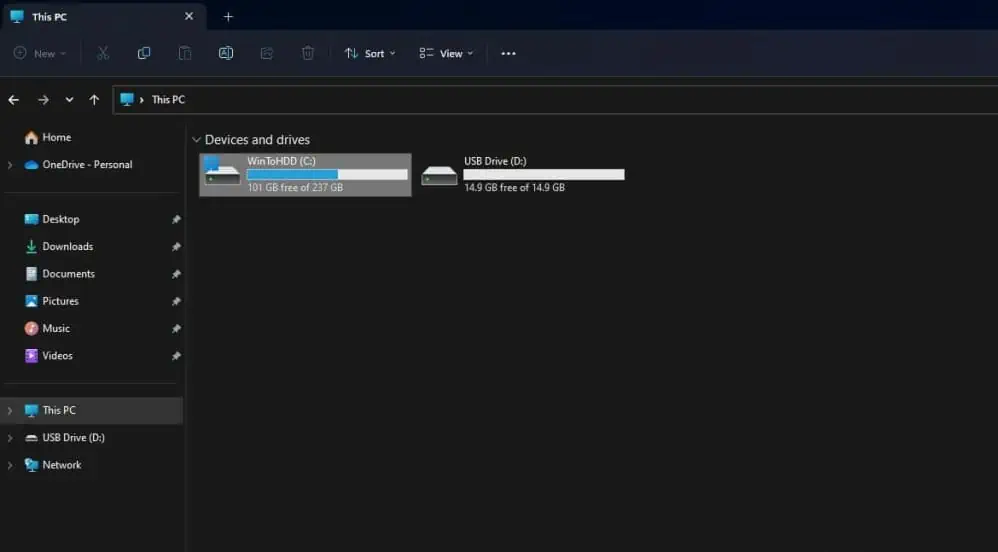This screenshot has height=552, width=998.
Task: Click the Delete trash can icon
Action: [308, 53]
